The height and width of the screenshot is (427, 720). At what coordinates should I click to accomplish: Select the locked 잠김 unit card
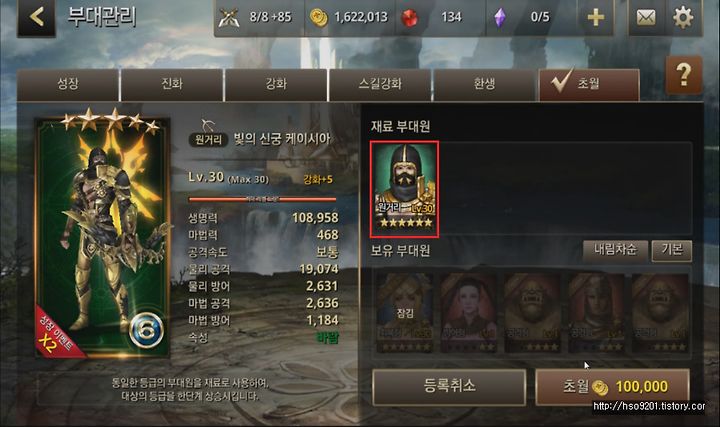click(405, 313)
